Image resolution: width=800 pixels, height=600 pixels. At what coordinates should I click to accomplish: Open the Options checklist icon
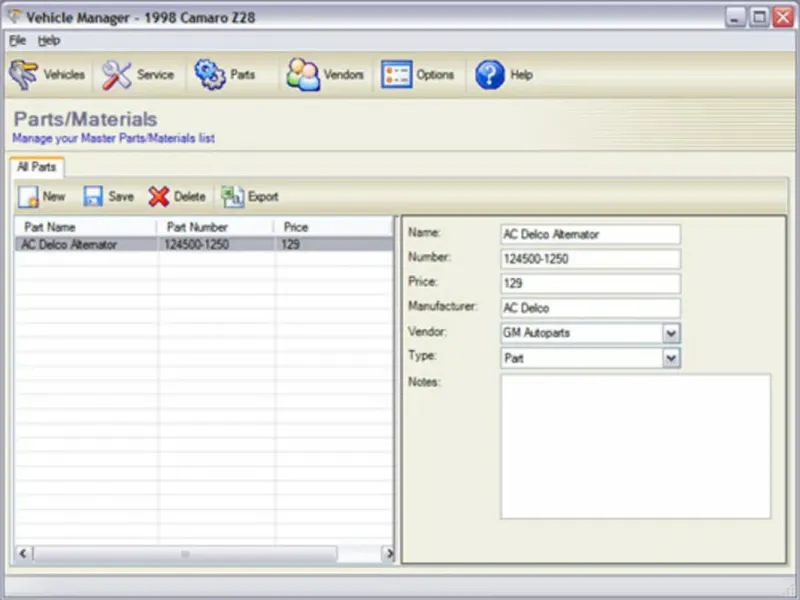(396, 74)
